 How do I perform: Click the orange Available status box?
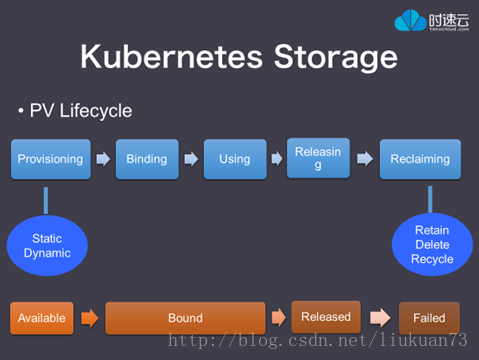click(x=42, y=318)
